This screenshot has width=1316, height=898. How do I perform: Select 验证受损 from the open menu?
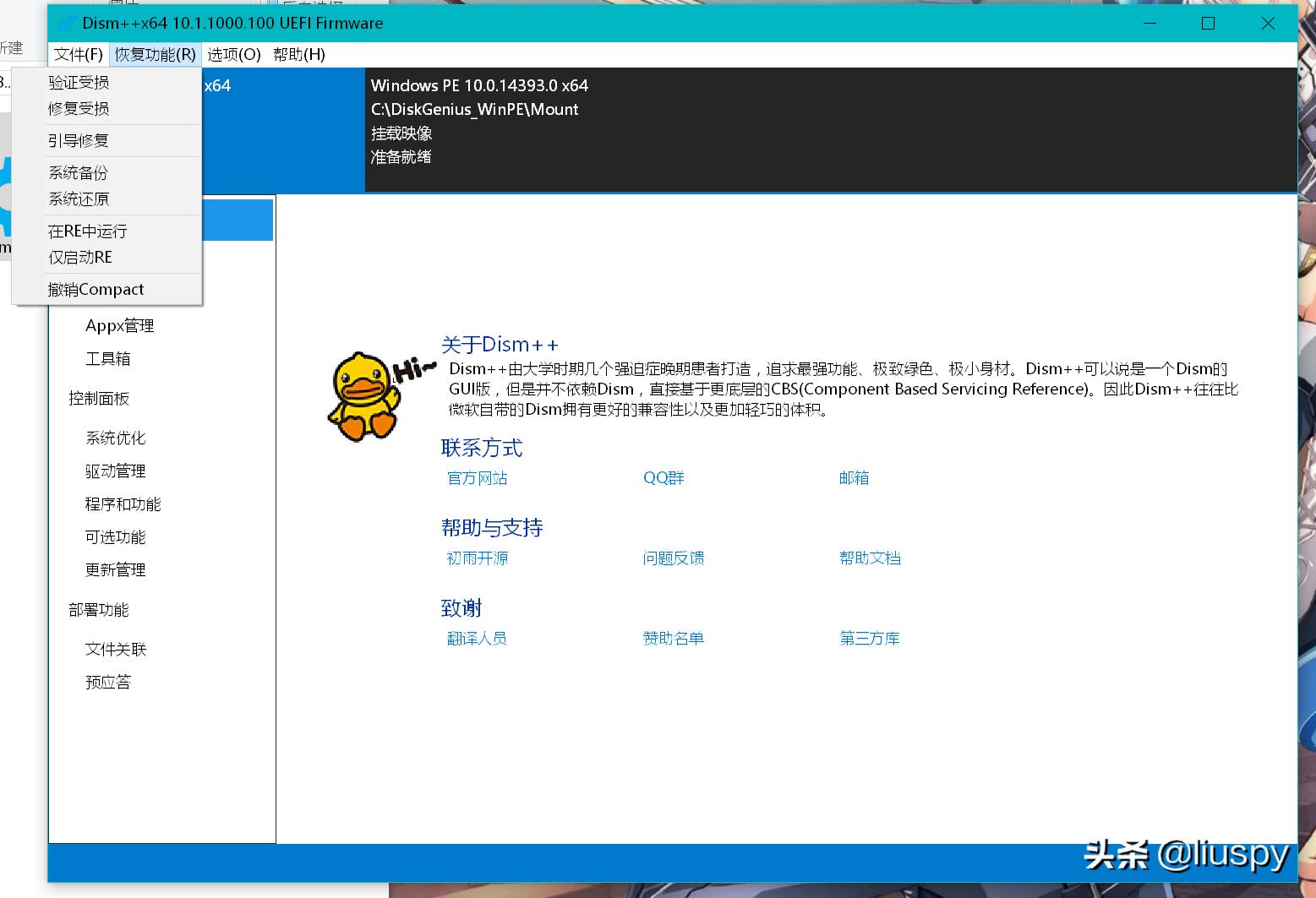[78, 81]
